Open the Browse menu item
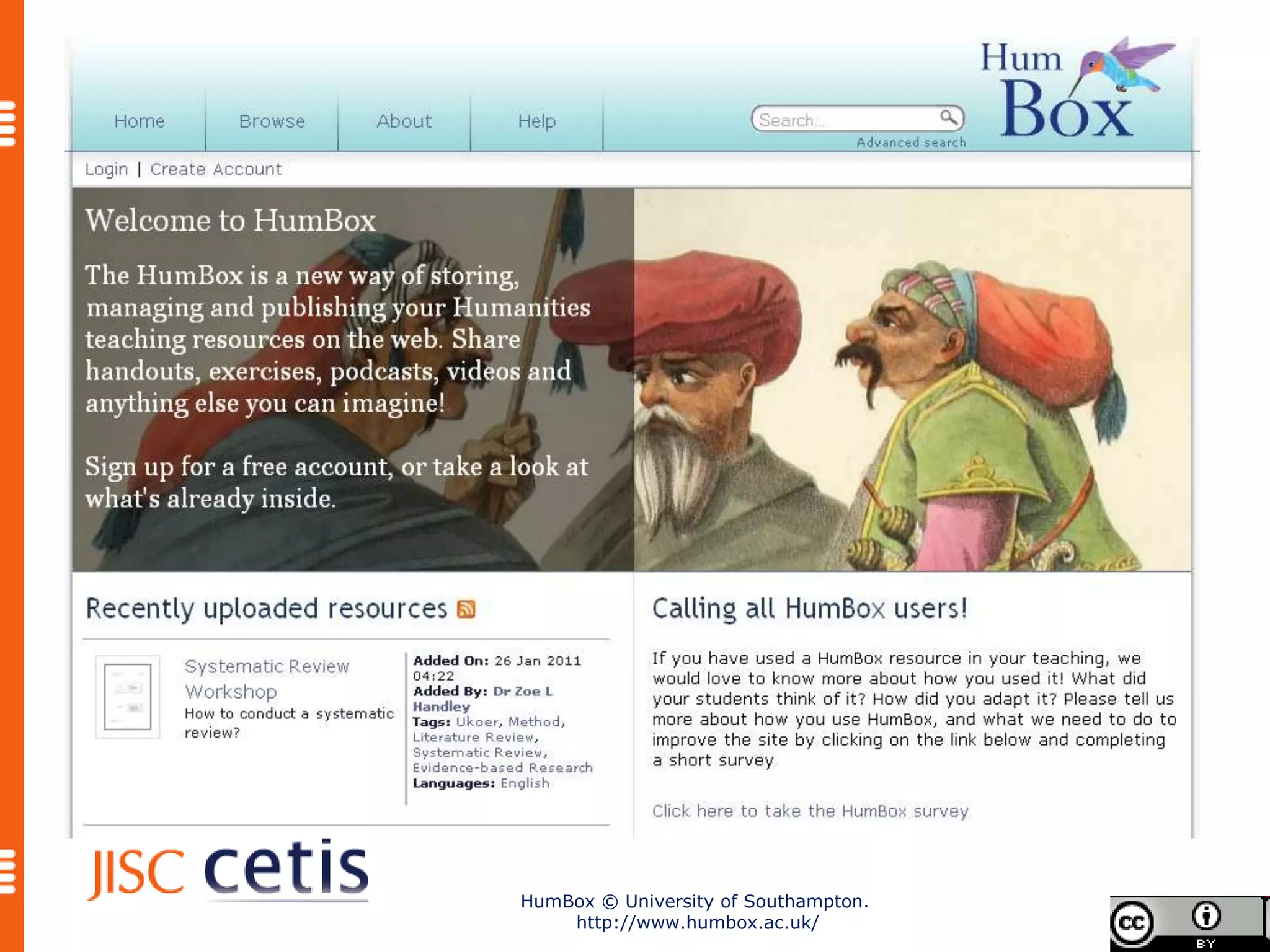This screenshot has width=1270, height=952. [272, 121]
